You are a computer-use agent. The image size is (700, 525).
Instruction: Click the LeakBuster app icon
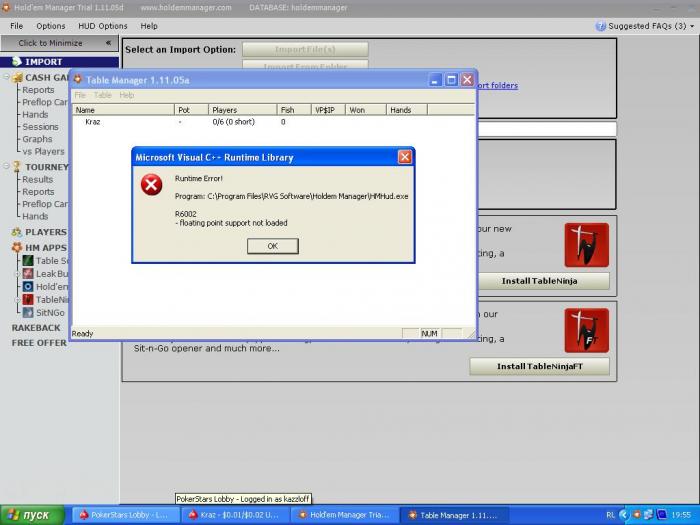pos(28,273)
